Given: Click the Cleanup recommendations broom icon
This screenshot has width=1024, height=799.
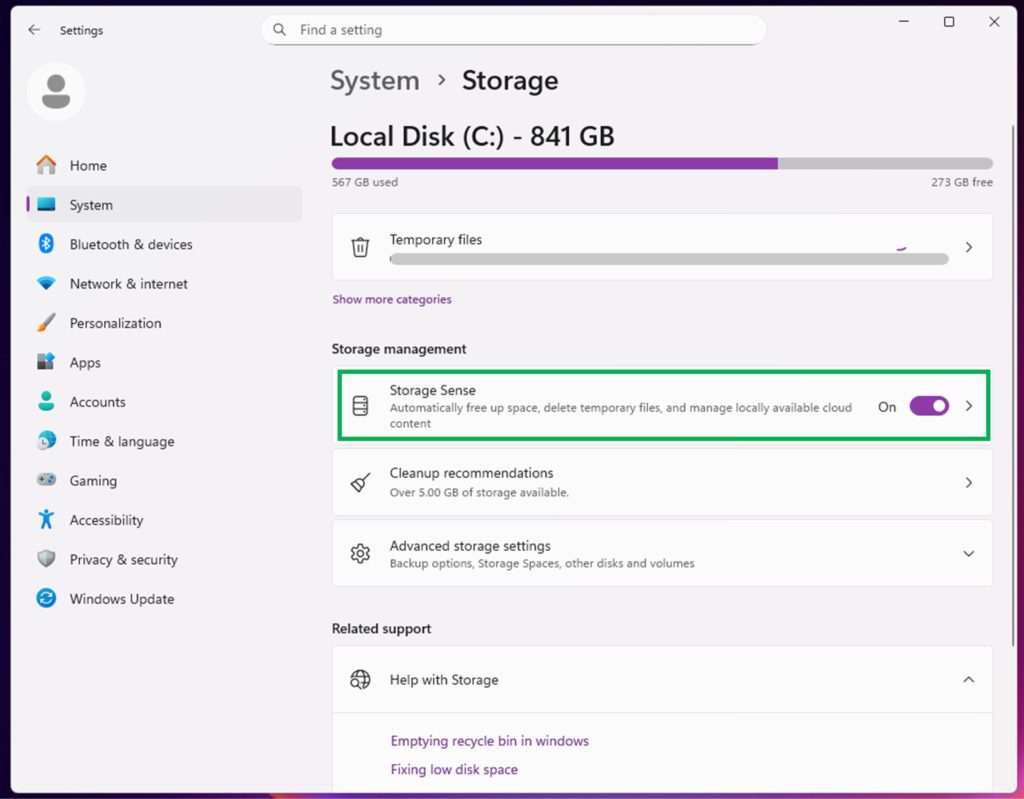Looking at the screenshot, I should click(x=360, y=481).
